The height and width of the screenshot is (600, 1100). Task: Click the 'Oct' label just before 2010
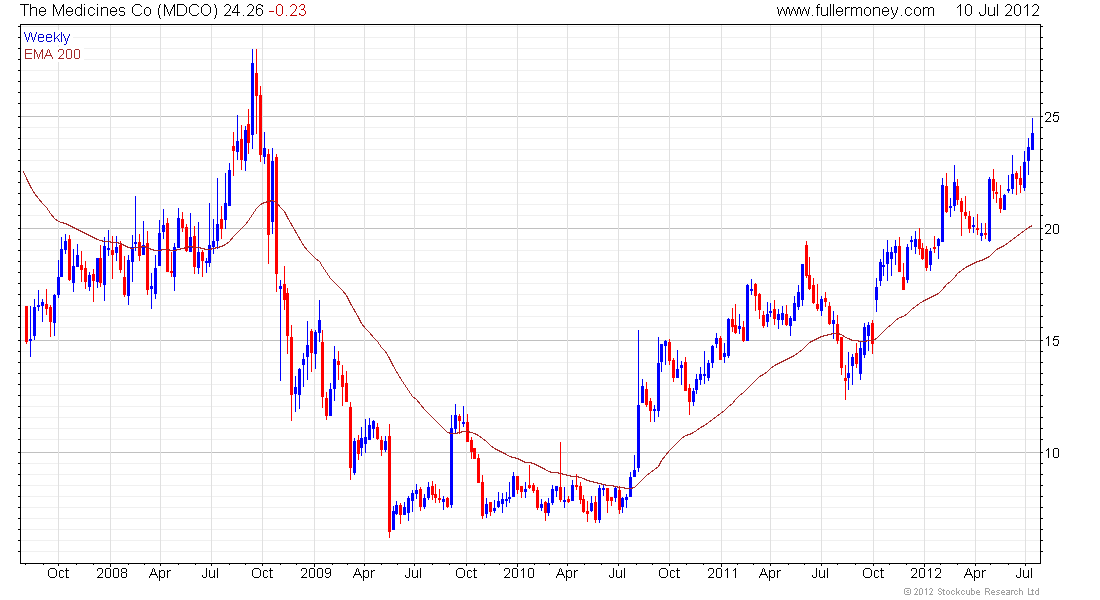click(466, 573)
